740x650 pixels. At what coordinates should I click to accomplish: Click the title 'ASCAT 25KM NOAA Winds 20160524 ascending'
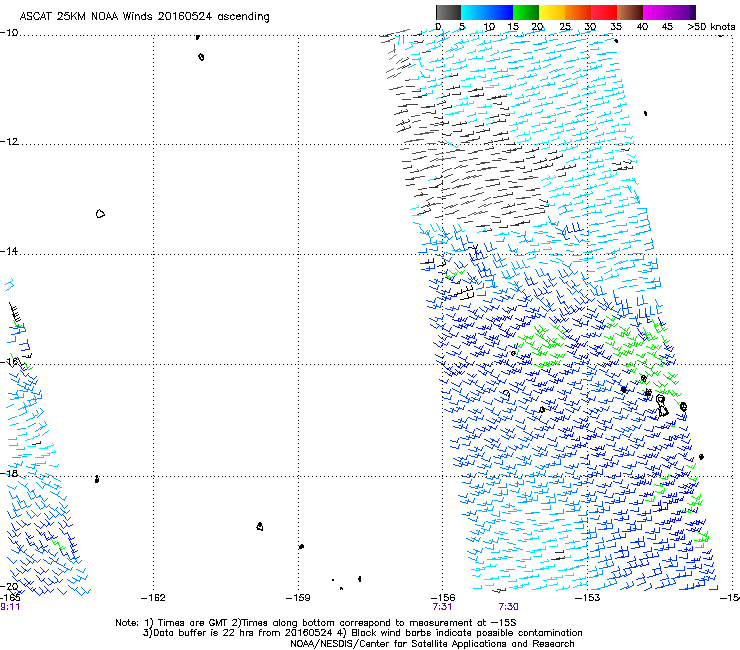pyautogui.click(x=144, y=16)
